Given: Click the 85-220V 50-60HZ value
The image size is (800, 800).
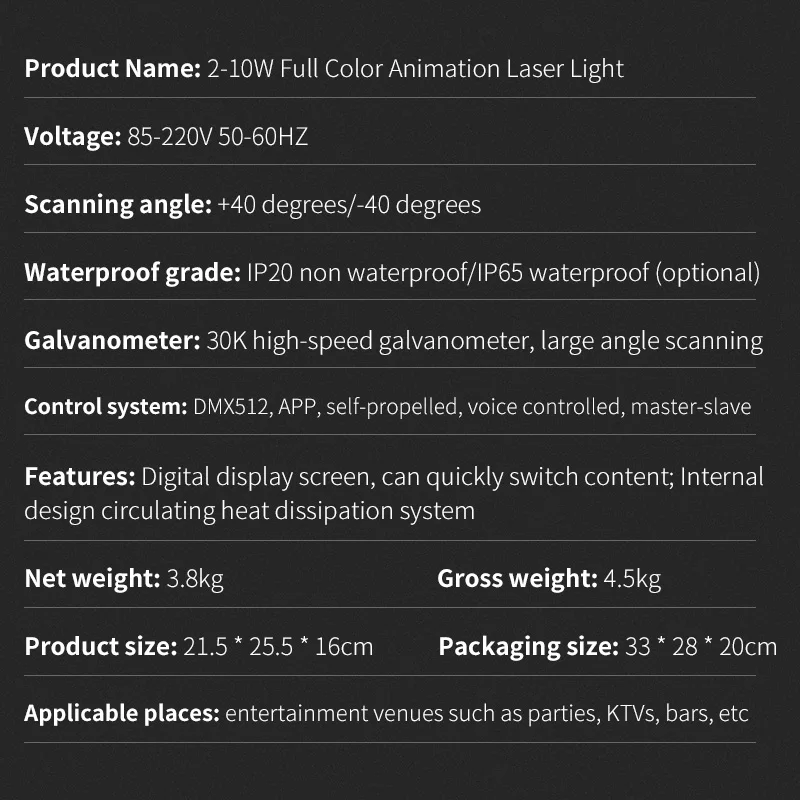Looking at the screenshot, I should [218, 137].
